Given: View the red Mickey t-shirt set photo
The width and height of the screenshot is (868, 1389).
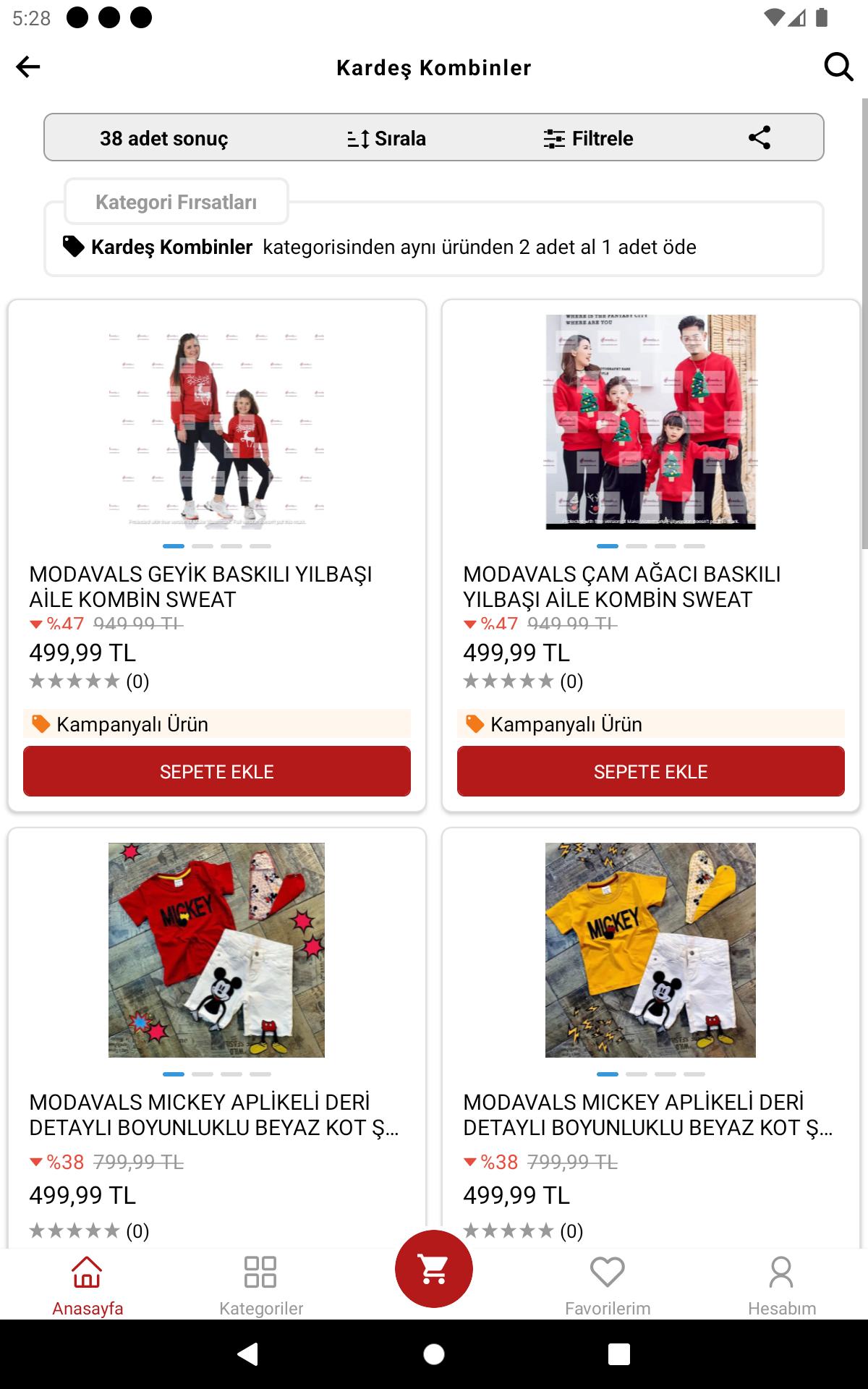Looking at the screenshot, I should pyautogui.click(x=217, y=950).
